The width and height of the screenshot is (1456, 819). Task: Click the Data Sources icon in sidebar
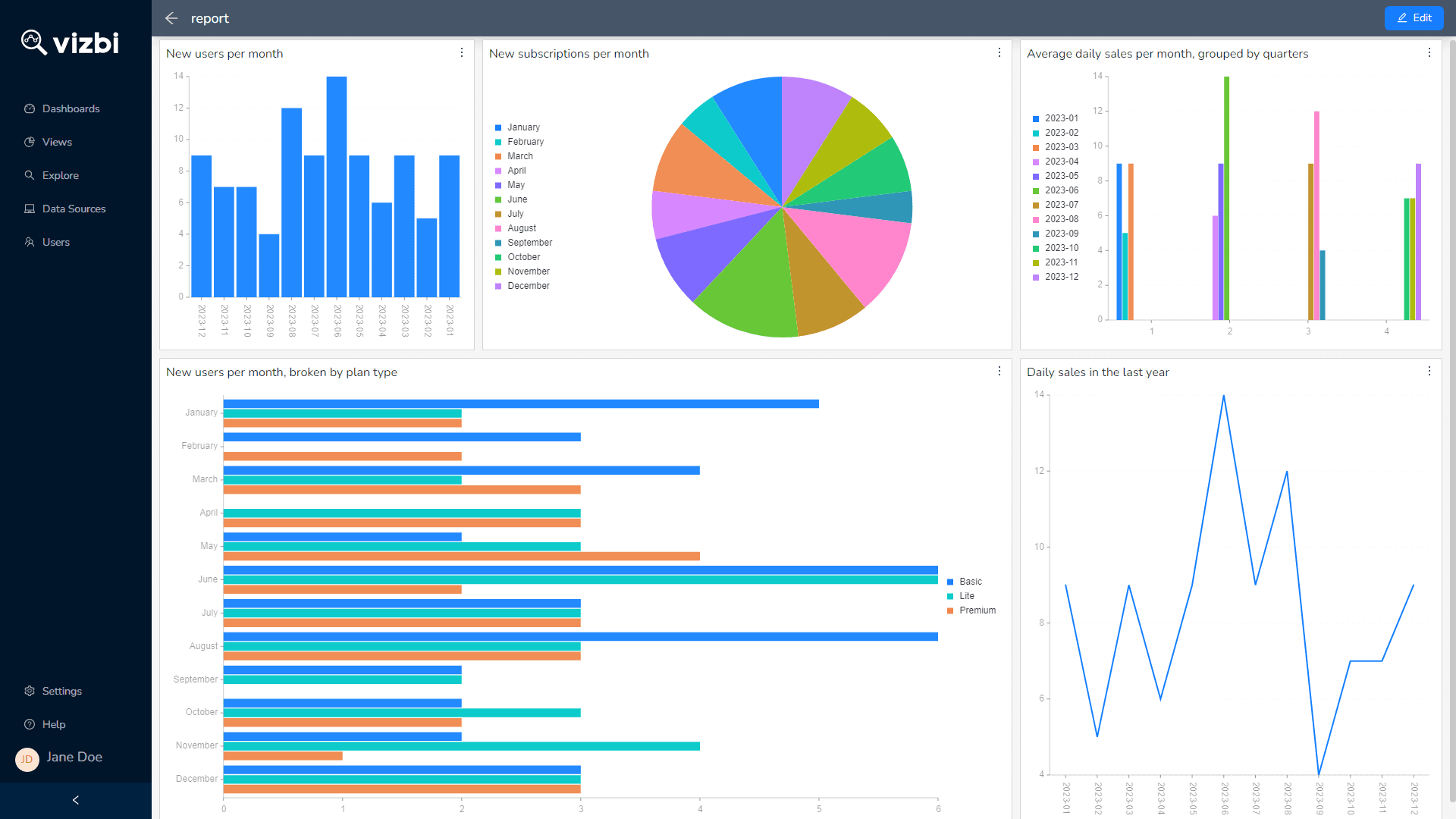point(30,209)
